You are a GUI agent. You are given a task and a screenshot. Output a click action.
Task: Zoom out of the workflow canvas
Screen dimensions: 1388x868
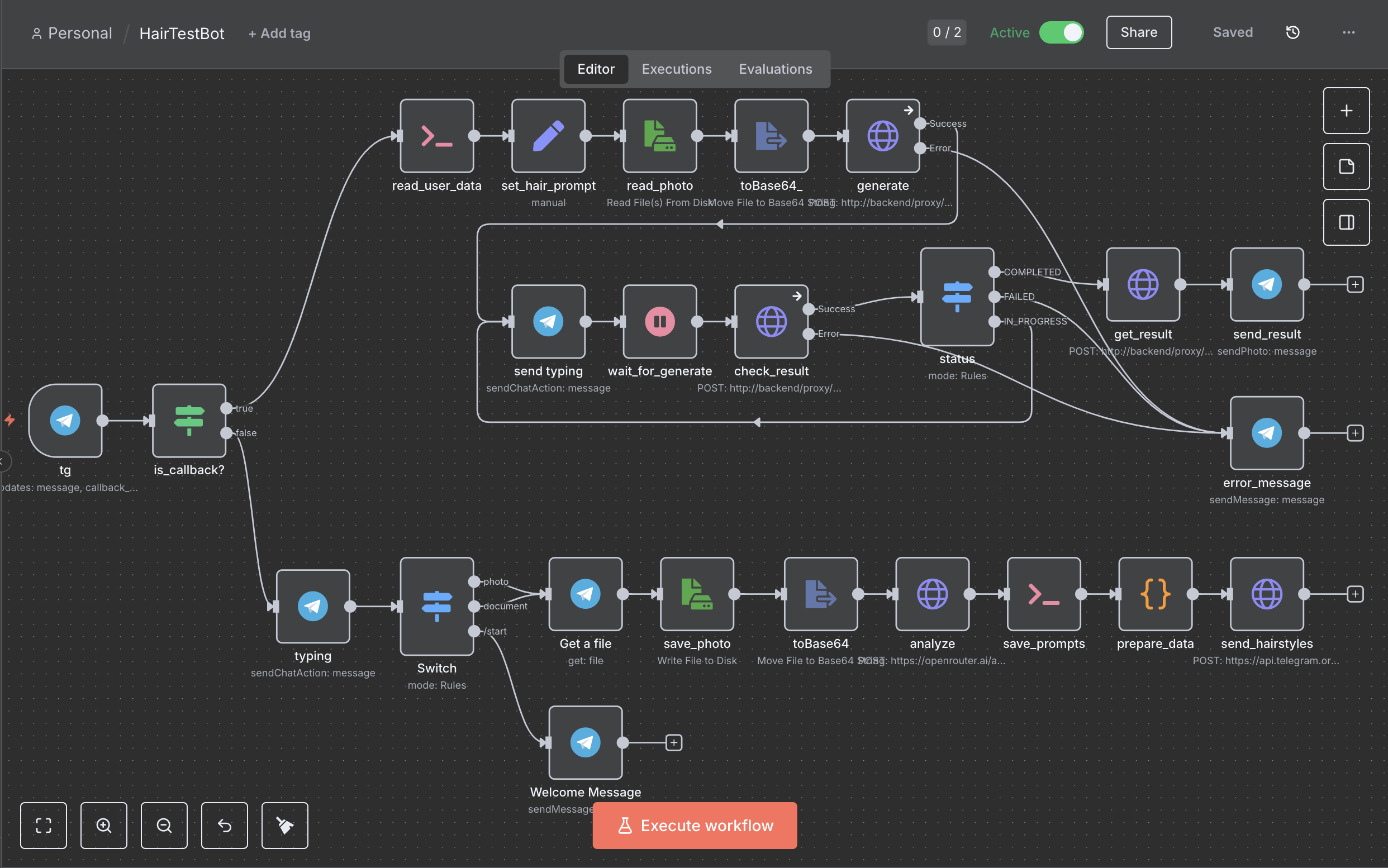tap(164, 825)
